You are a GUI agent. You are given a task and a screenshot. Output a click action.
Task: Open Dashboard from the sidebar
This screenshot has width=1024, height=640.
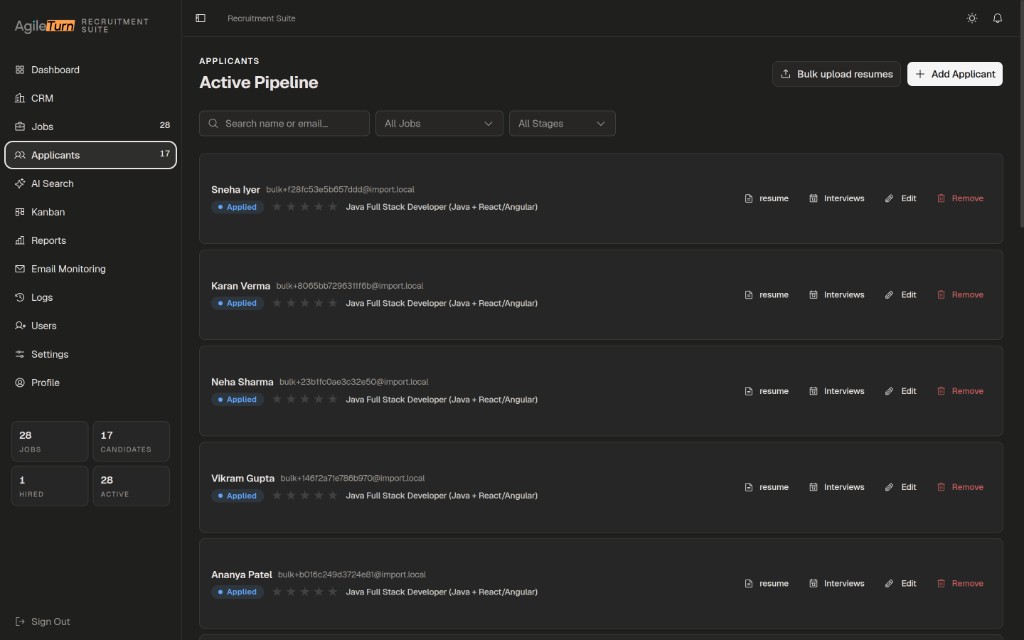tap(90, 70)
